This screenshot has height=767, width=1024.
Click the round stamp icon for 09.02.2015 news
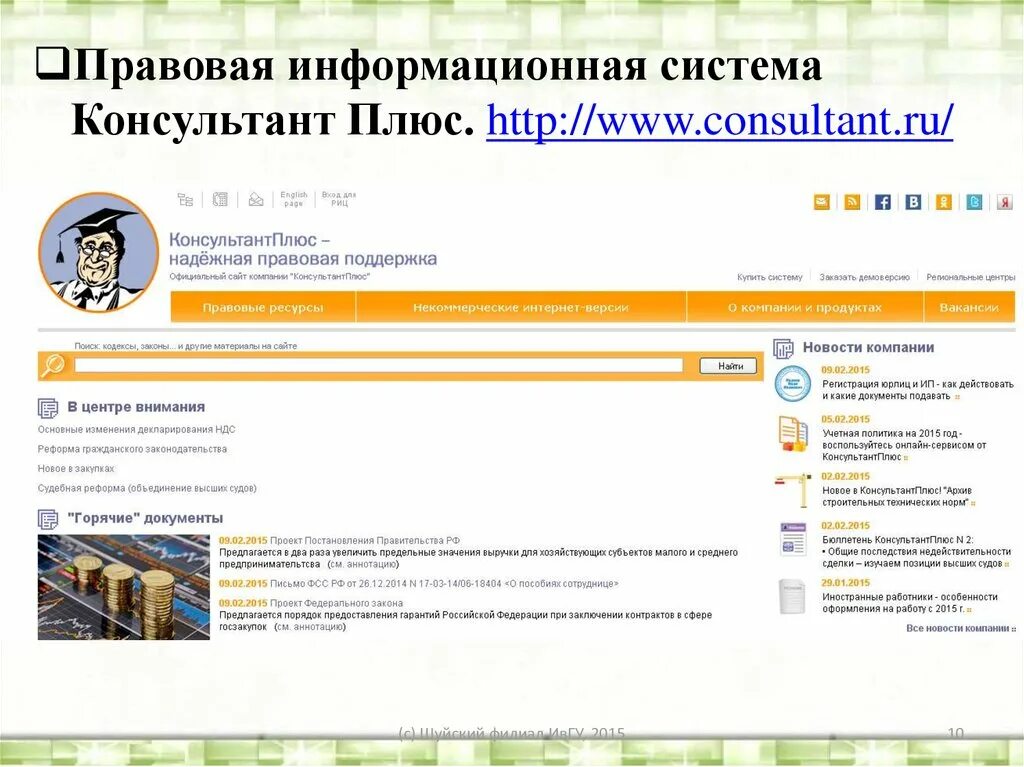tap(793, 384)
